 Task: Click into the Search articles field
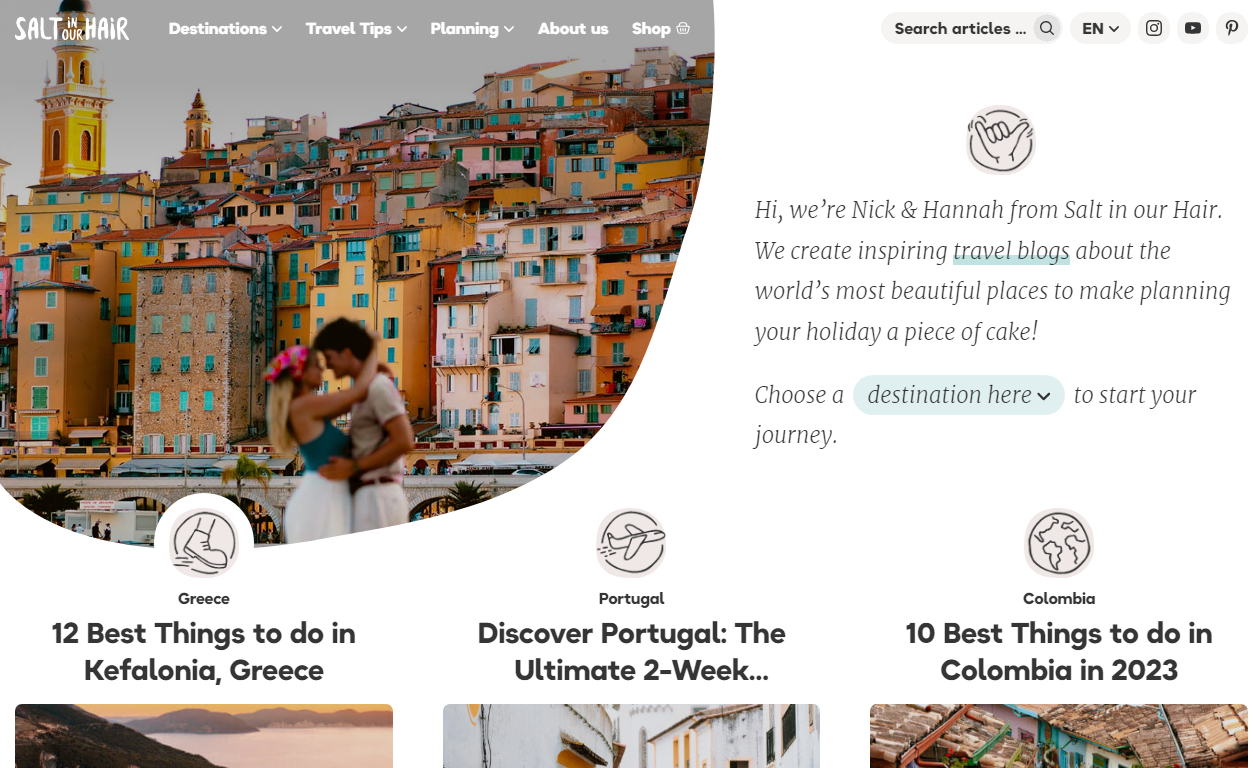(960, 28)
